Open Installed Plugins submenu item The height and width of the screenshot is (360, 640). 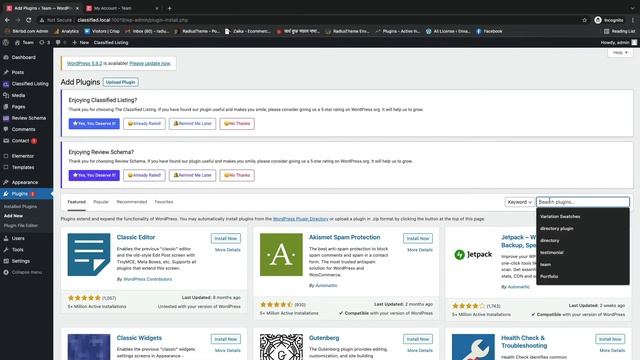20,207
